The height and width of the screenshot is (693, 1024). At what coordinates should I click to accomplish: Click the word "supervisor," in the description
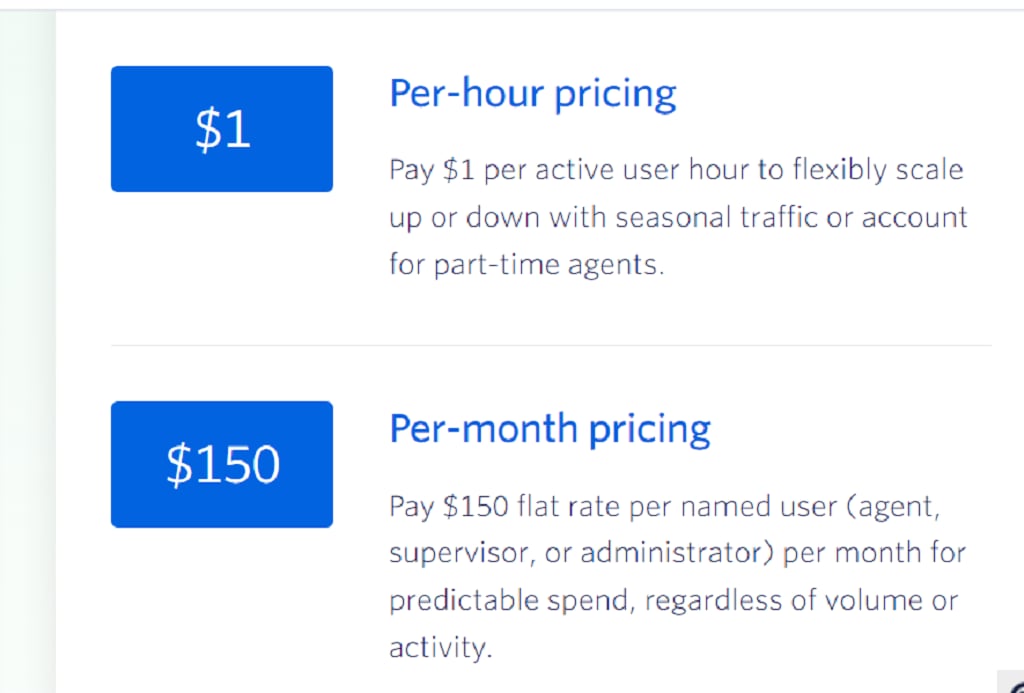[x=463, y=554]
